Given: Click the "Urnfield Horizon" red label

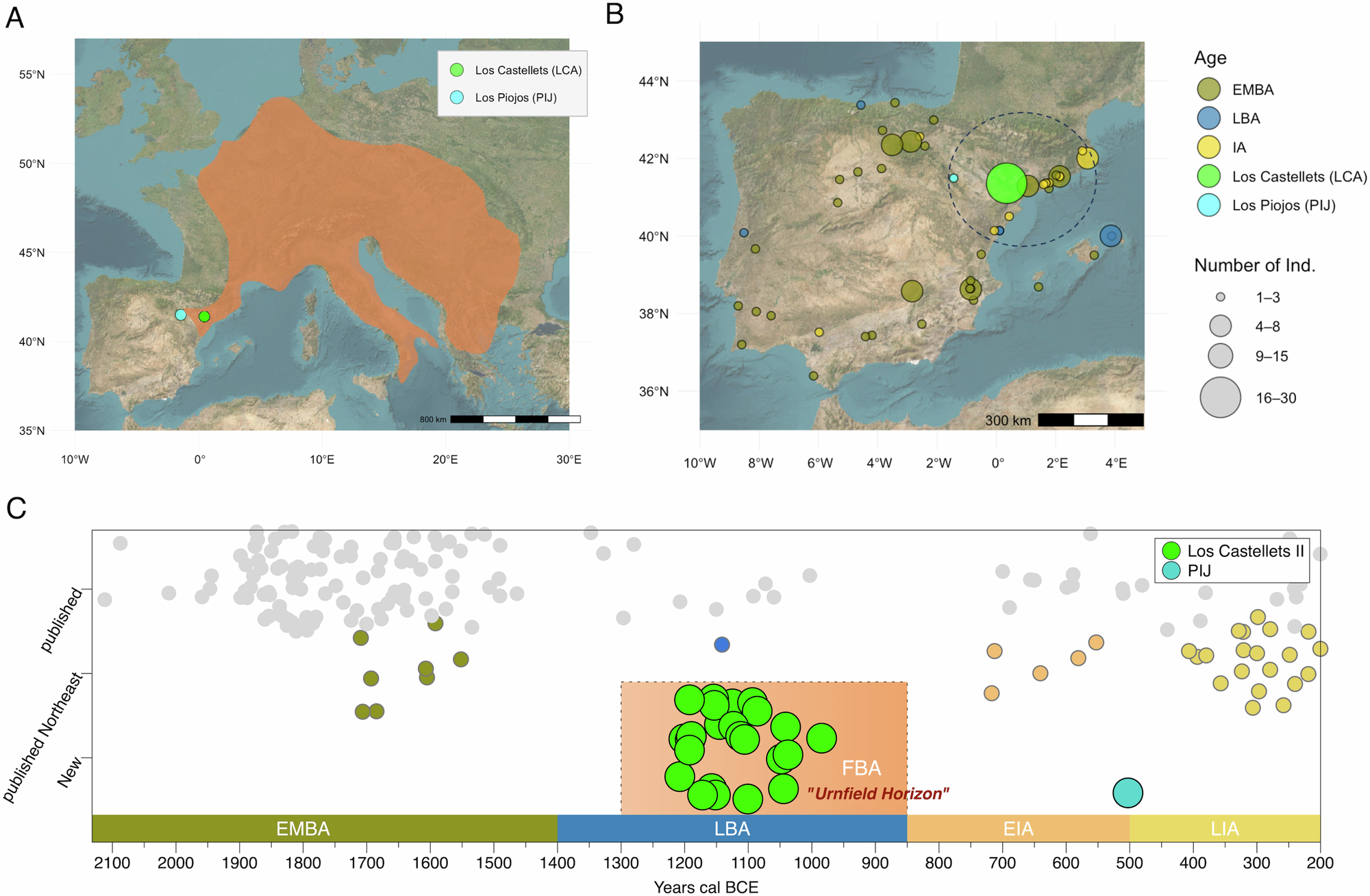Looking at the screenshot, I should [x=877, y=794].
